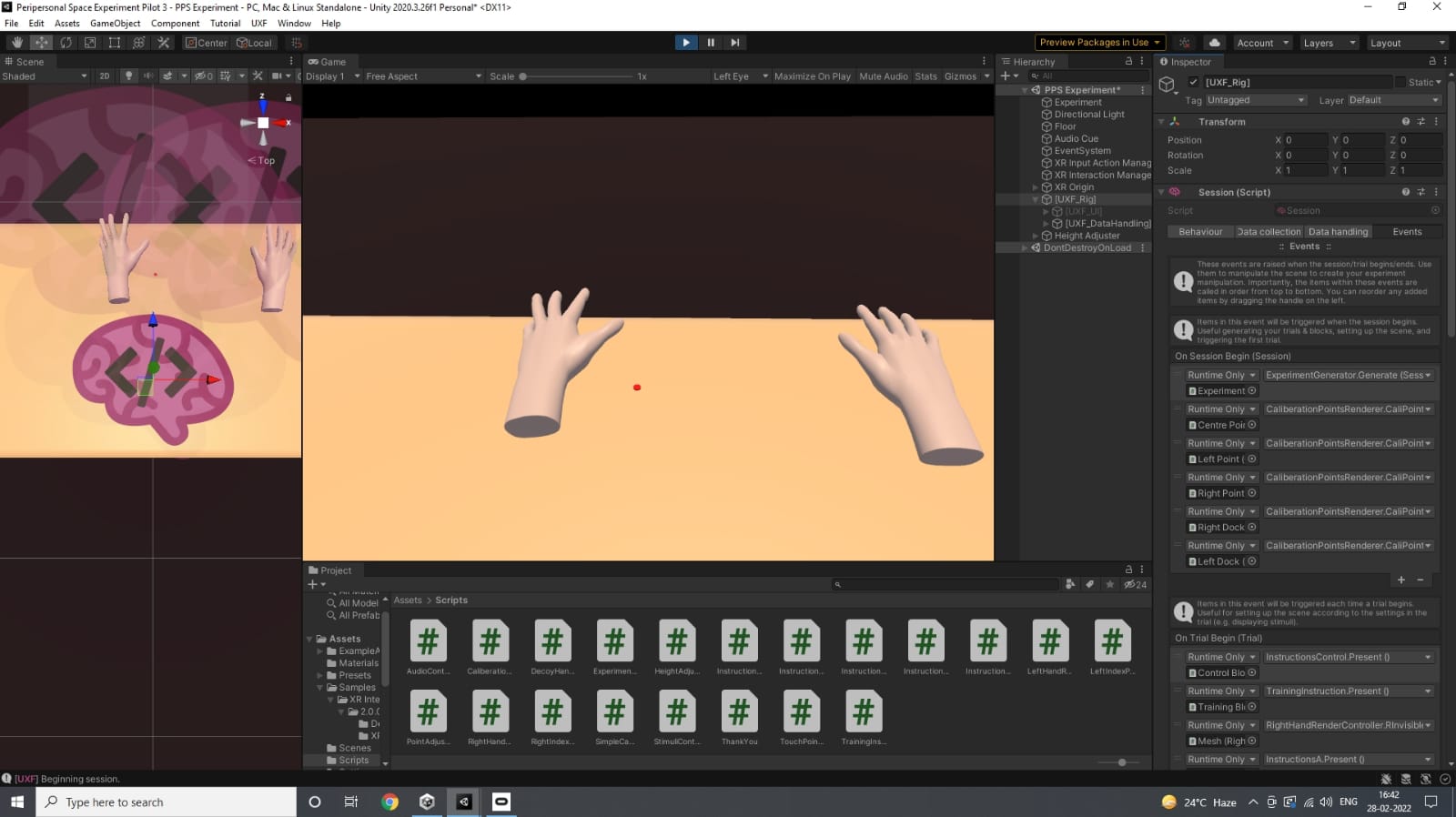
Task: Toggle the [UXF_Rig] active checkbox
Action: click(1194, 82)
